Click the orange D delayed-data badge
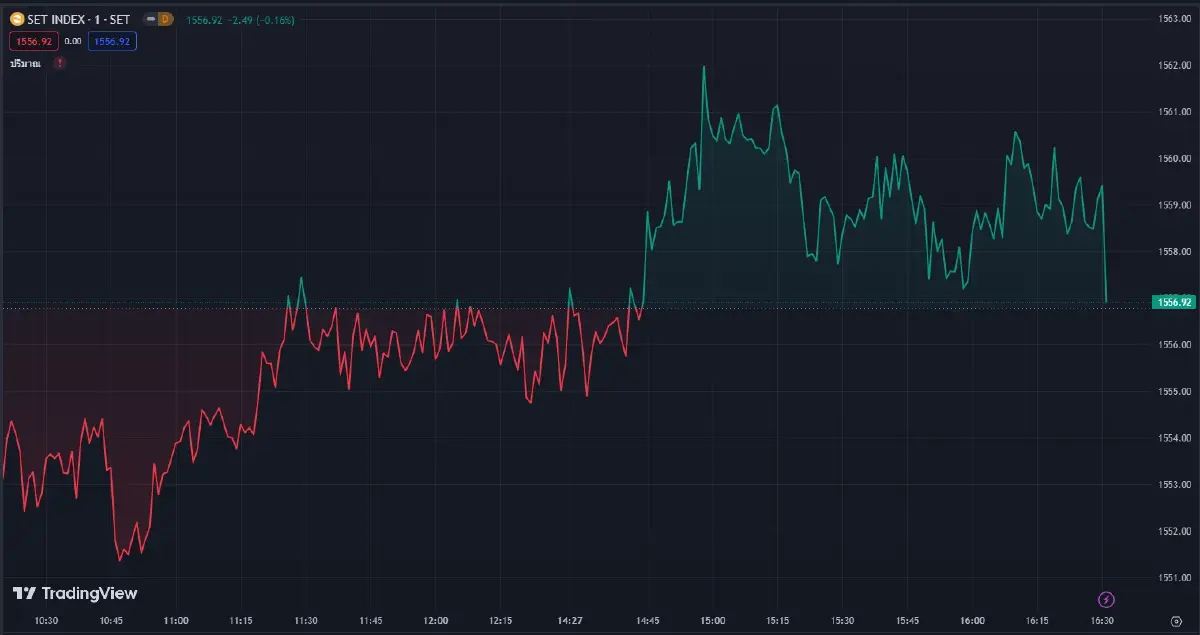 coord(166,19)
